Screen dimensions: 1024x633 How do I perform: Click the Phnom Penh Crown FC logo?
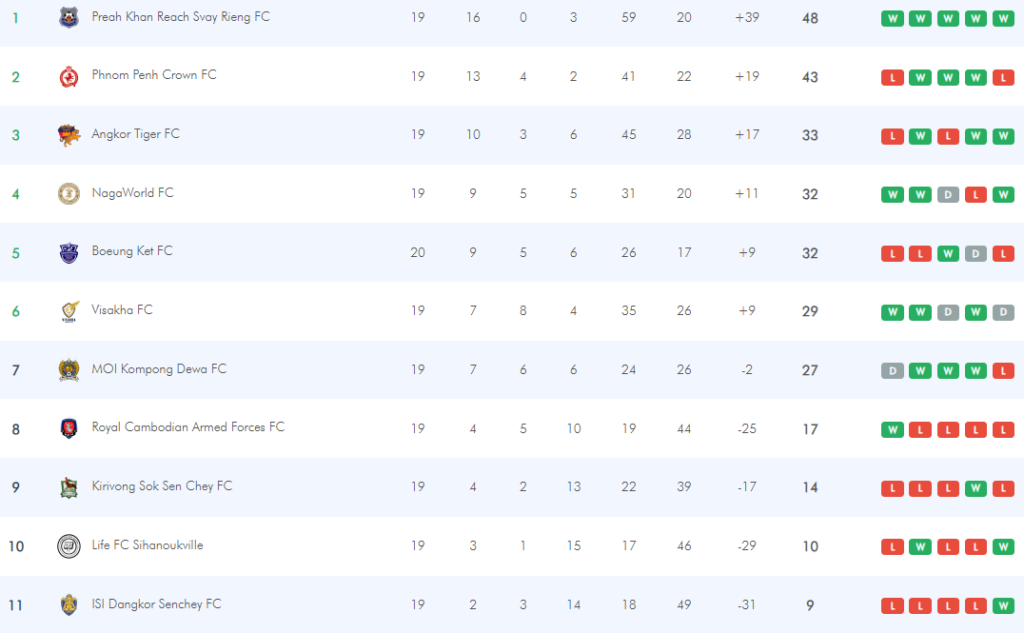68,77
